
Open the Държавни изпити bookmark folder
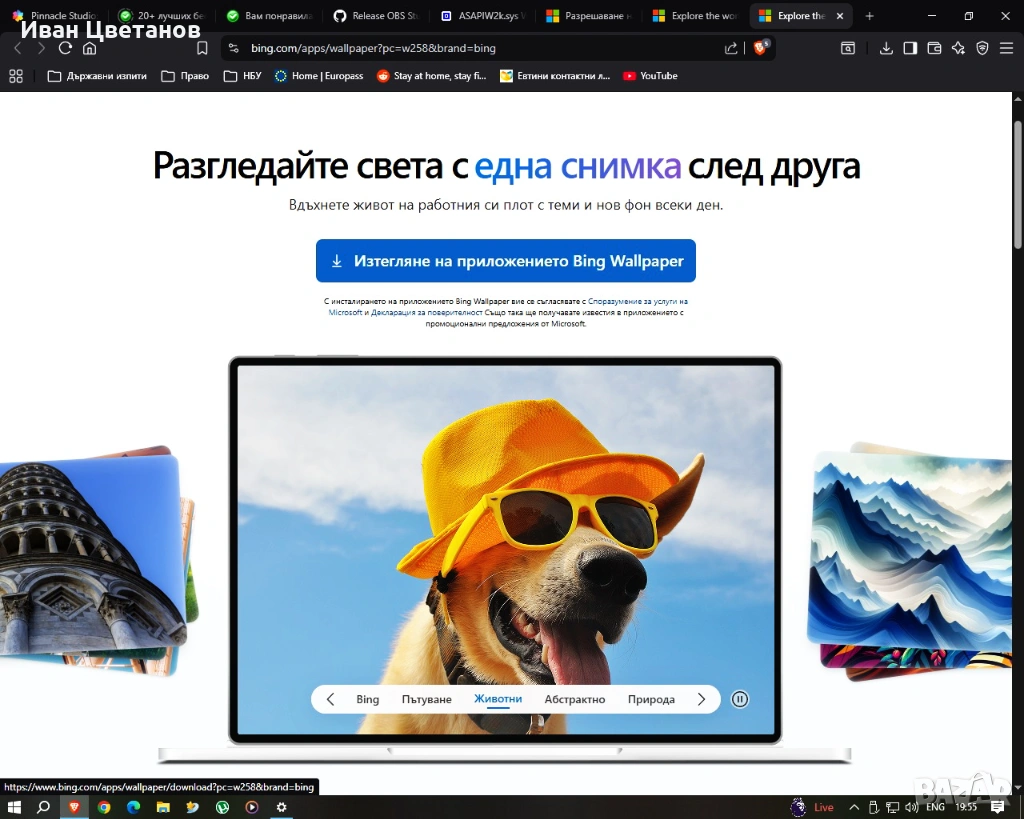point(97,76)
